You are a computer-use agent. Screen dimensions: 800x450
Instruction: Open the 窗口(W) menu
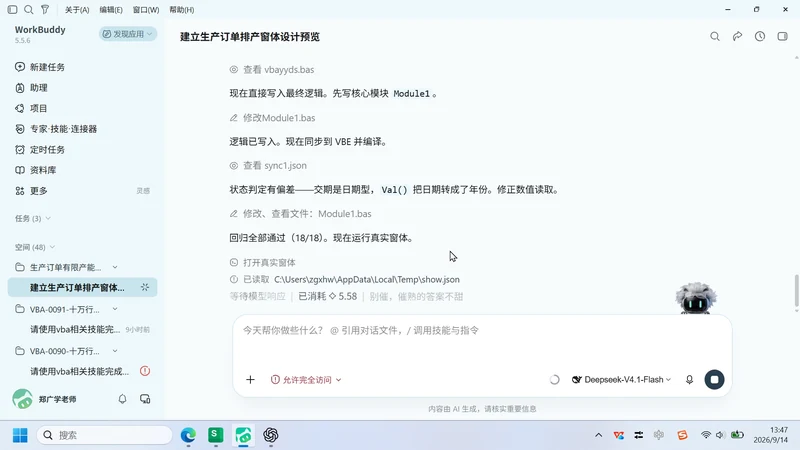click(x=145, y=10)
